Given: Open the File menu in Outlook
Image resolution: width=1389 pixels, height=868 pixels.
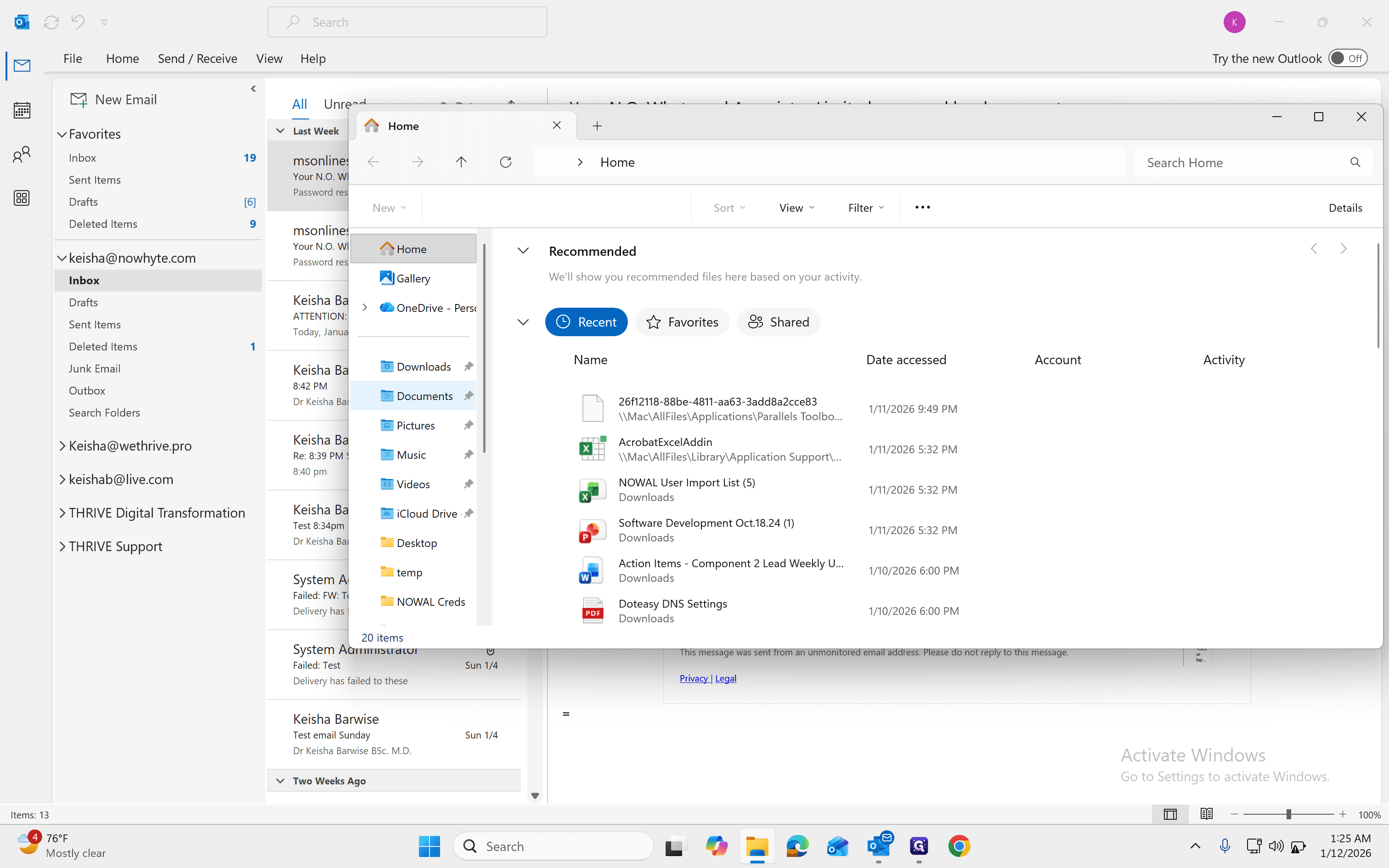Looking at the screenshot, I should coord(73,59).
